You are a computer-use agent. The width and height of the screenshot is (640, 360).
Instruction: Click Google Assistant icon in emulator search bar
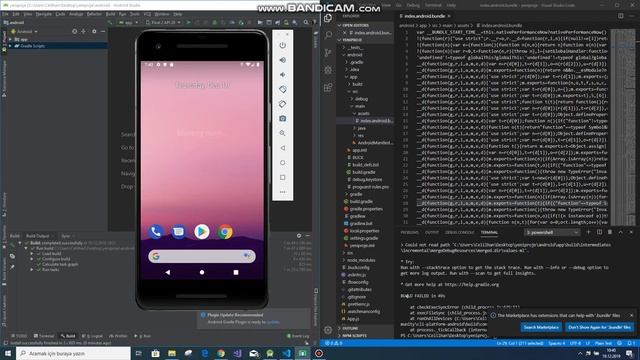(247, 256)
